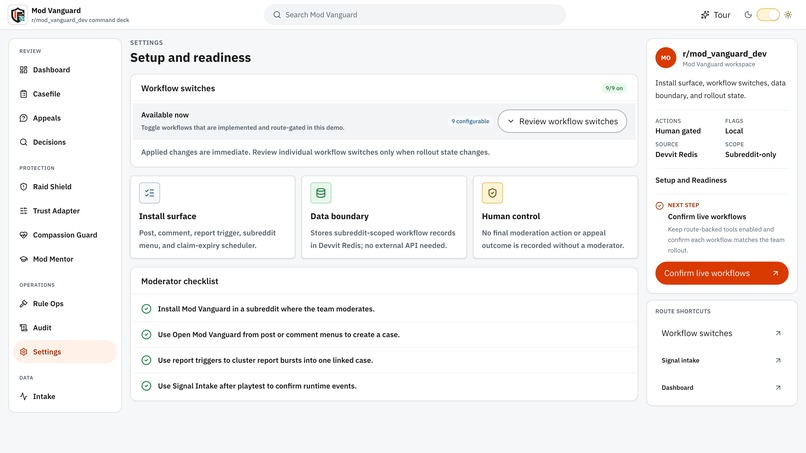Click the Intake activity pulse icon
The width and height of the screenshot is (806, 453).
click(24, 396)
